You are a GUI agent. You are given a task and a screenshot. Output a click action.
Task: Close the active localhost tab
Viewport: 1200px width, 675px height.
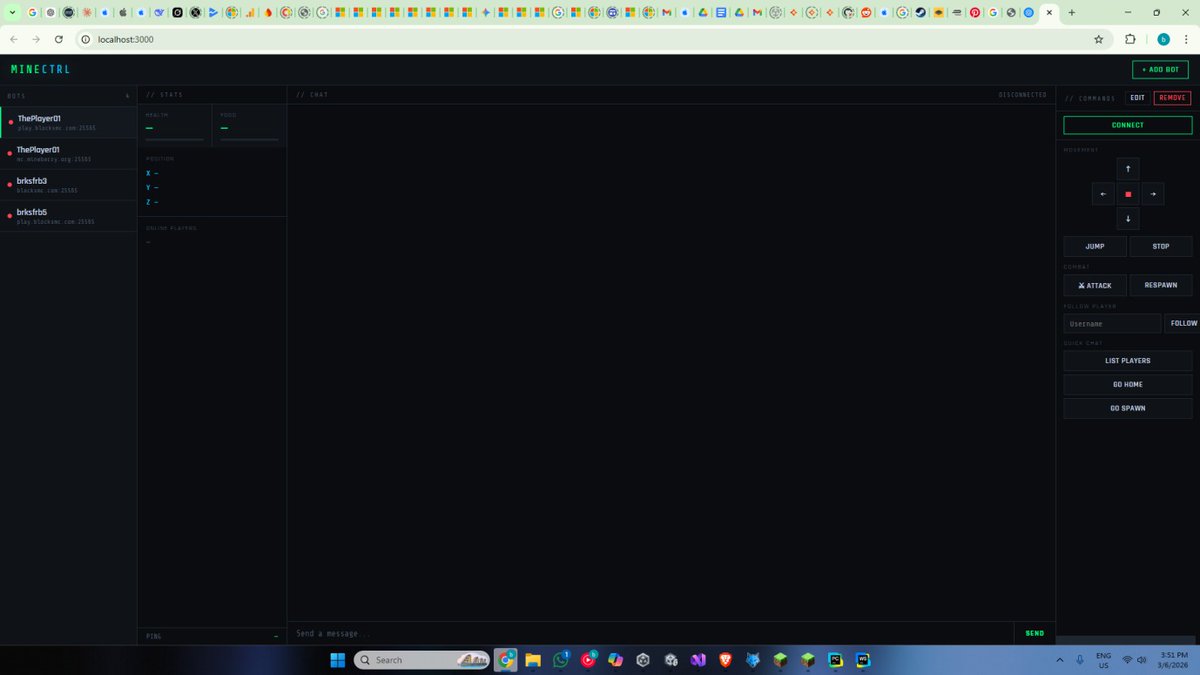(1049, 13)
